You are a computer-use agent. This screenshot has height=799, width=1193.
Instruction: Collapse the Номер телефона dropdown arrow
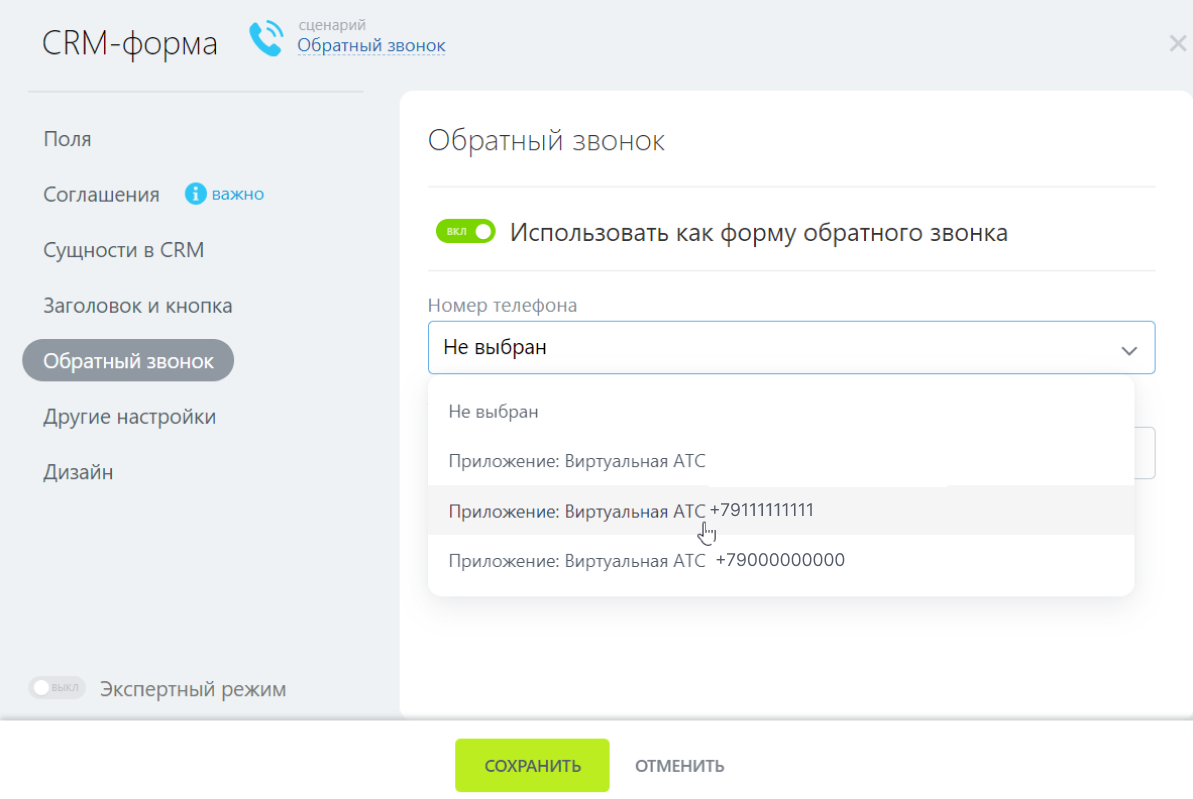tap(1129, 350)
